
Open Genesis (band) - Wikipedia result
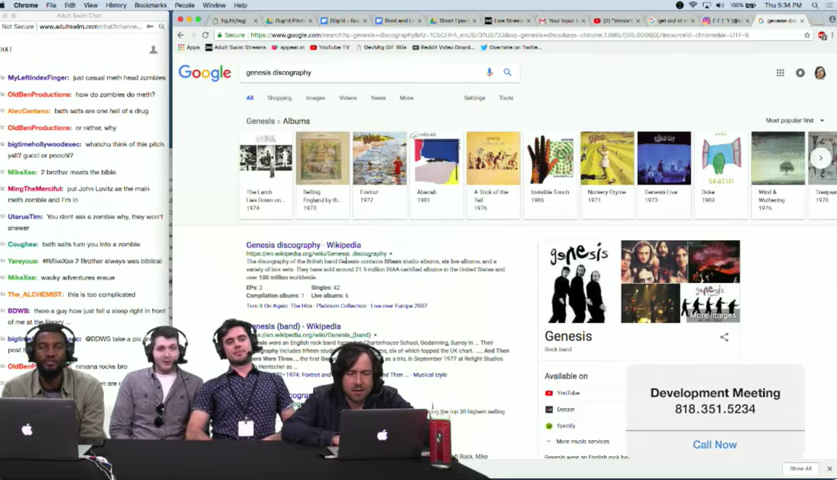click(295, 326)
